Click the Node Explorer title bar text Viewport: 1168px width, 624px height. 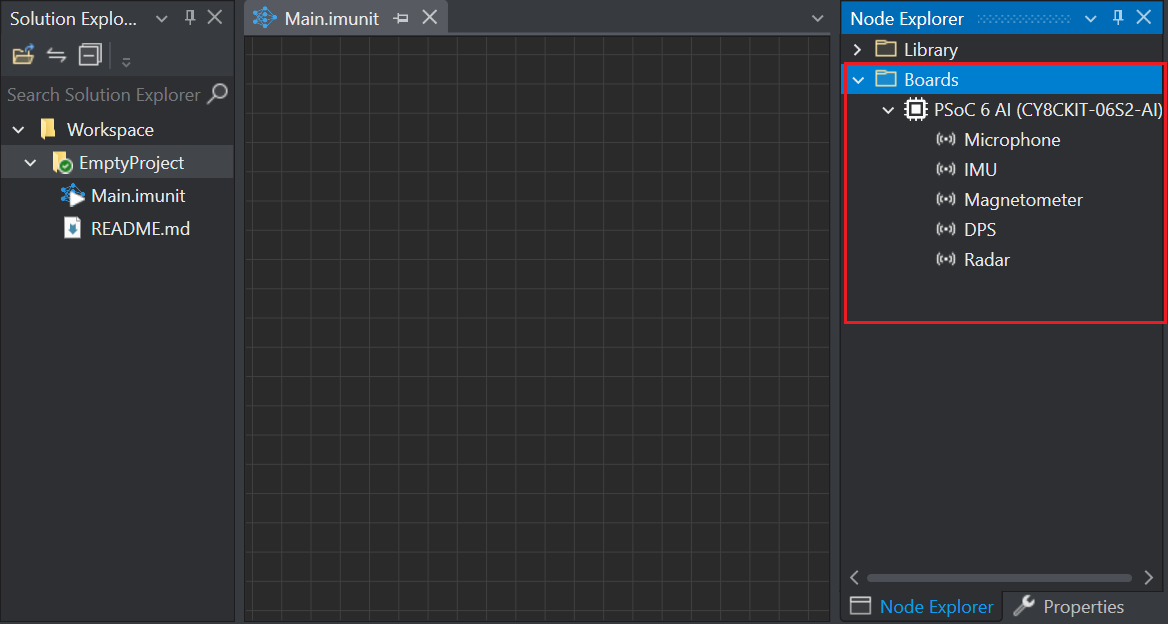tap(907, 19)
